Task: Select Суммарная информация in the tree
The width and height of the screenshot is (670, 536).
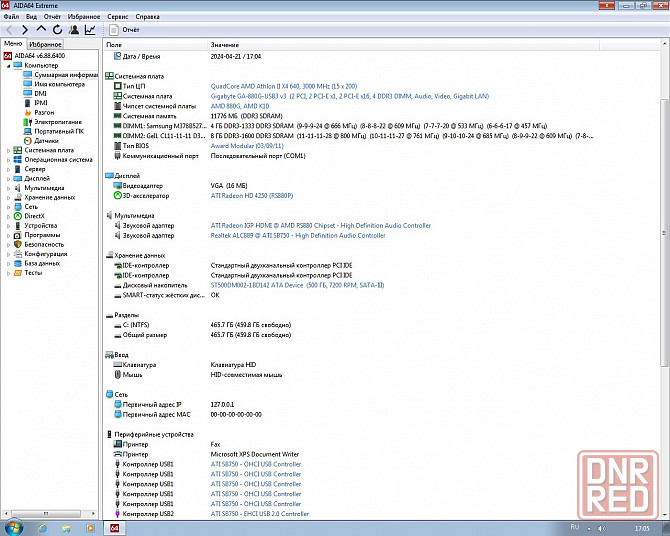Action: pyautogui.click(x=66, y=75)
